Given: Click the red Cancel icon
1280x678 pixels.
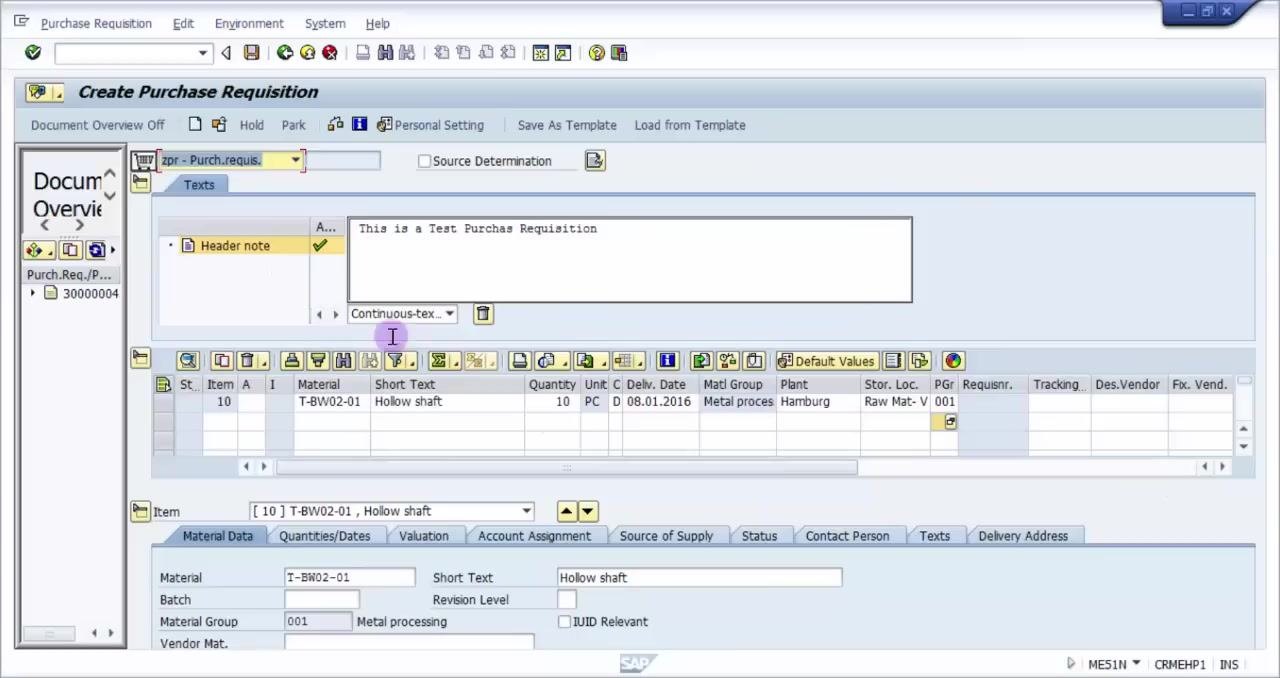Looking at the screenshot, I should [329, 53].
